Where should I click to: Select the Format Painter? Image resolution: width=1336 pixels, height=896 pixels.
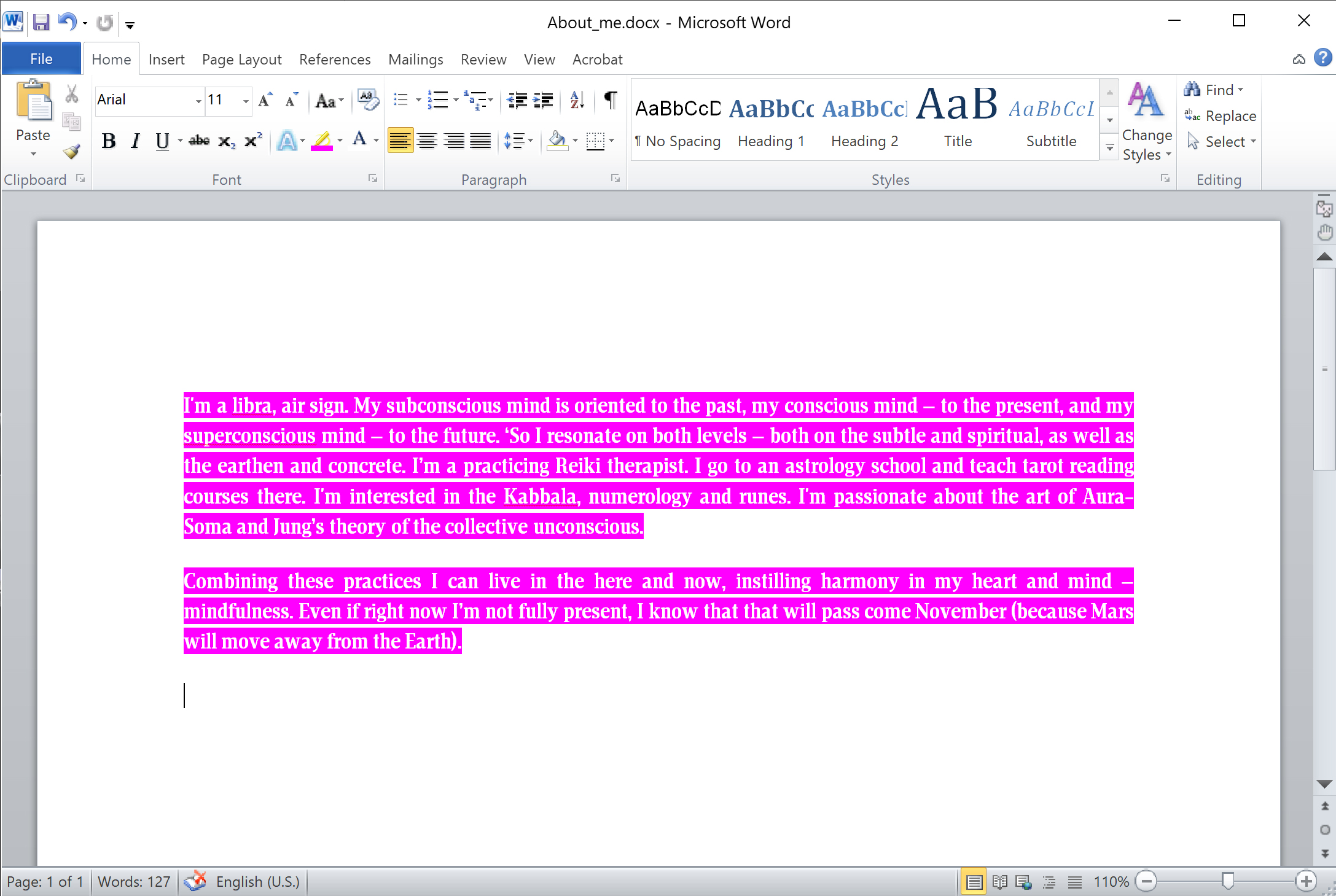pyautogui.click(x=71, y=152)
